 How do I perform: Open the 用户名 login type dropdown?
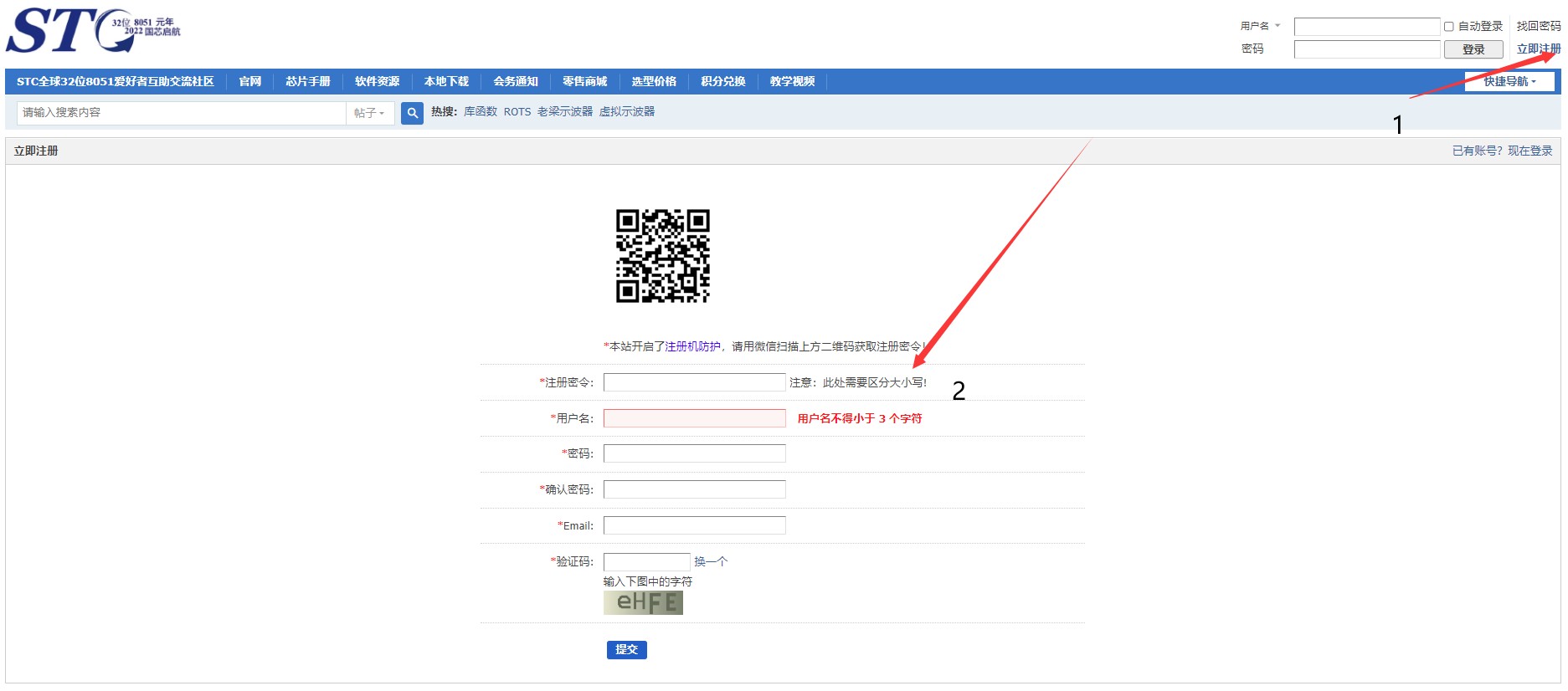[x=1260, y=26]
